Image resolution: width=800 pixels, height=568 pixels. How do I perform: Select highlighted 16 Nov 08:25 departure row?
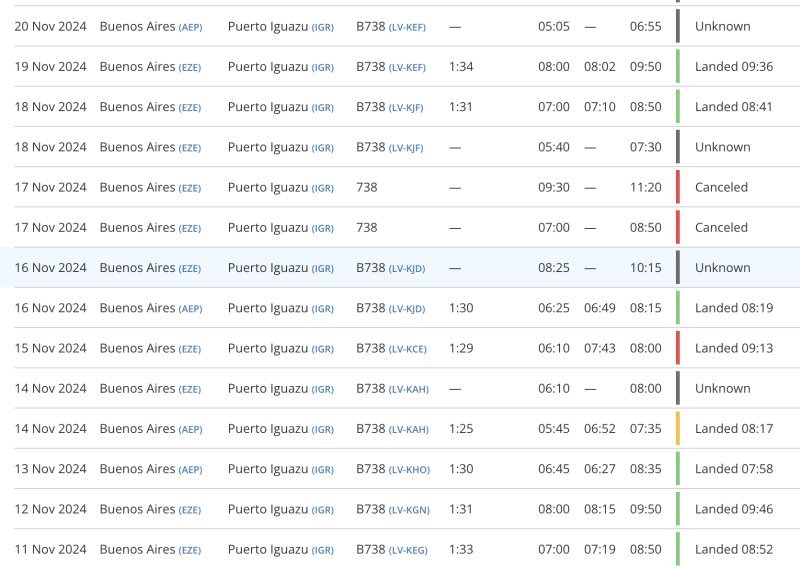400,268
